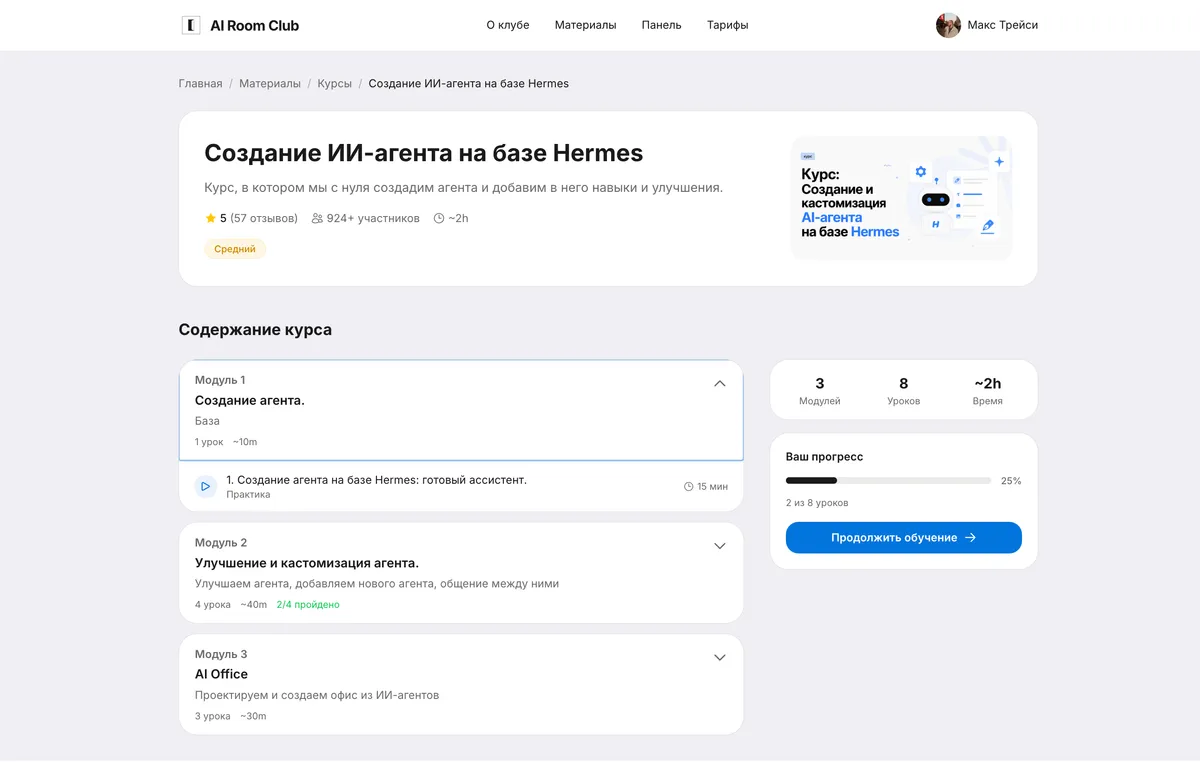Image resolution: width=1200 pixels, height=763 pixels.
Task: Open the course cover thumbnail image
Action: (x=902, y=198)
